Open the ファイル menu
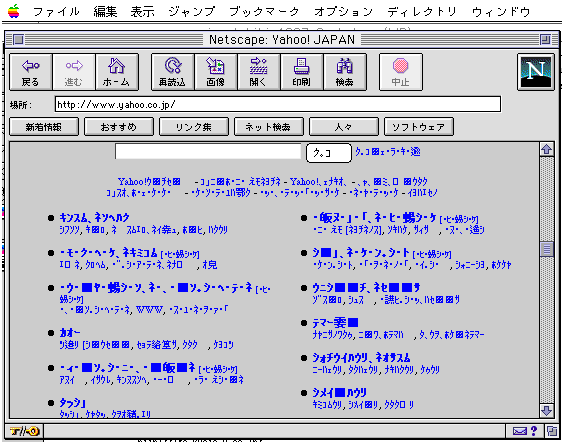 (56, 12)
